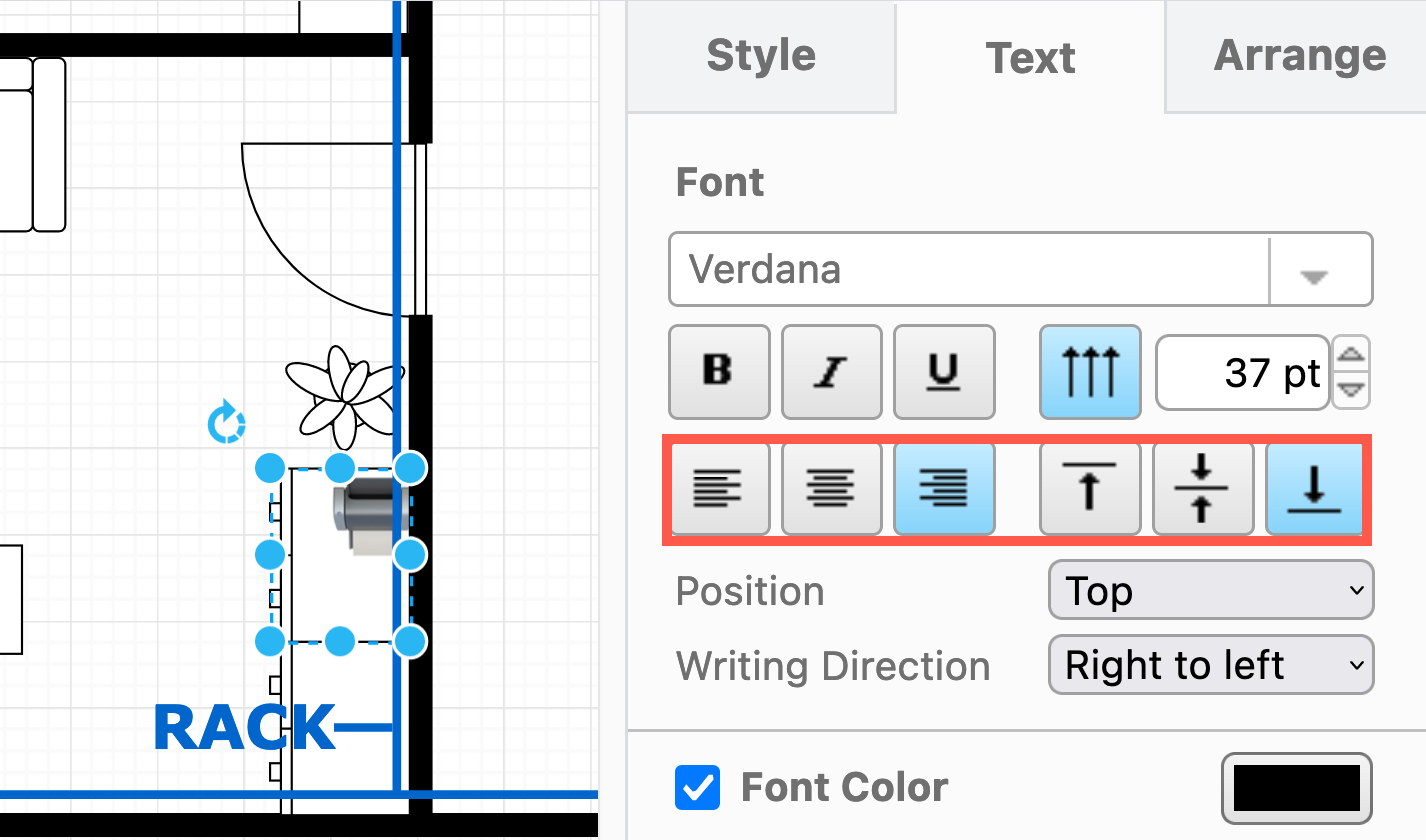Screen dimensions: 1426x840
Task: Apply italic formatting to the text
Action: click(x=831, y=371)
